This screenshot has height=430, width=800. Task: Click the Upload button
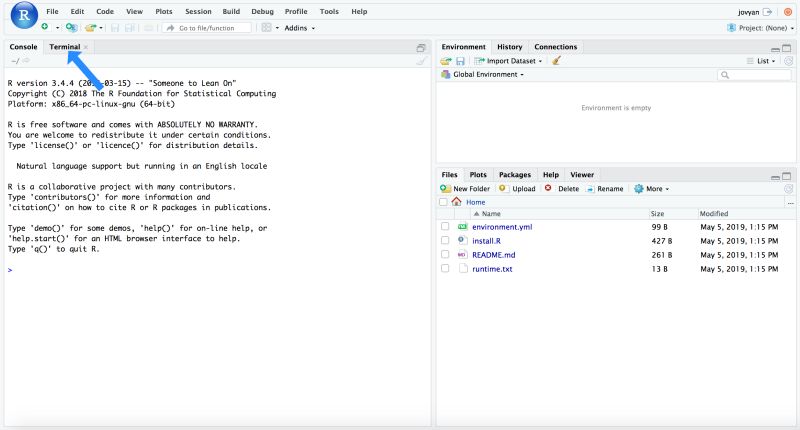point(517,189)
